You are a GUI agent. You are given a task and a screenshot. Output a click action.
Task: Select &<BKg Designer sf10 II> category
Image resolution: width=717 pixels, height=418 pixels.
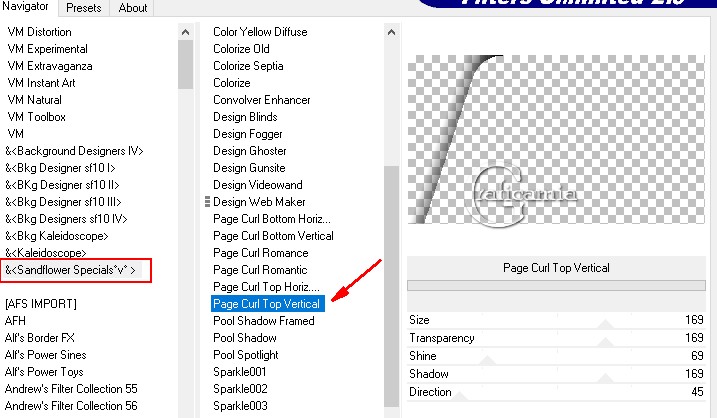(62, 185)
